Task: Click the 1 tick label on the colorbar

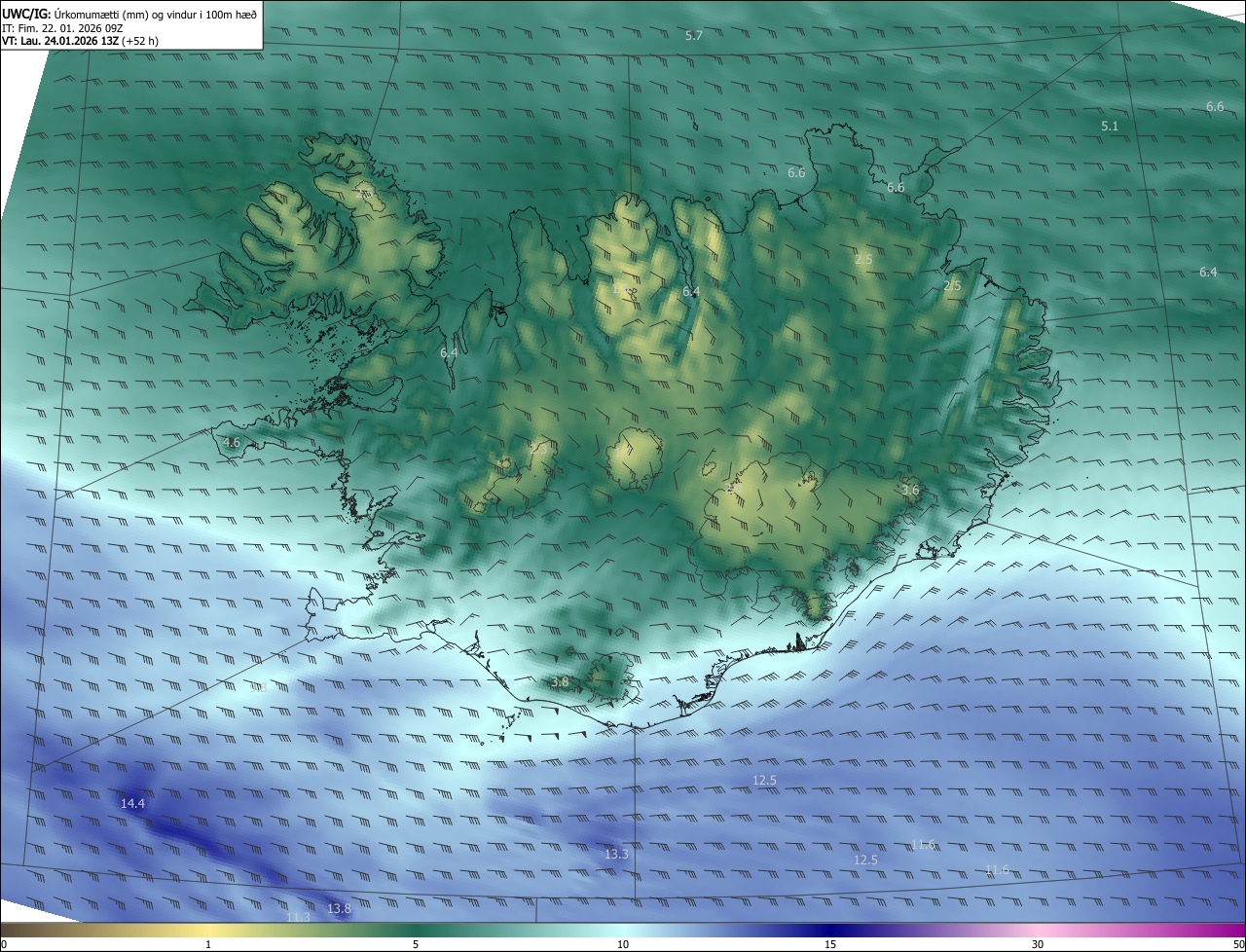Action: coord(208,944)
